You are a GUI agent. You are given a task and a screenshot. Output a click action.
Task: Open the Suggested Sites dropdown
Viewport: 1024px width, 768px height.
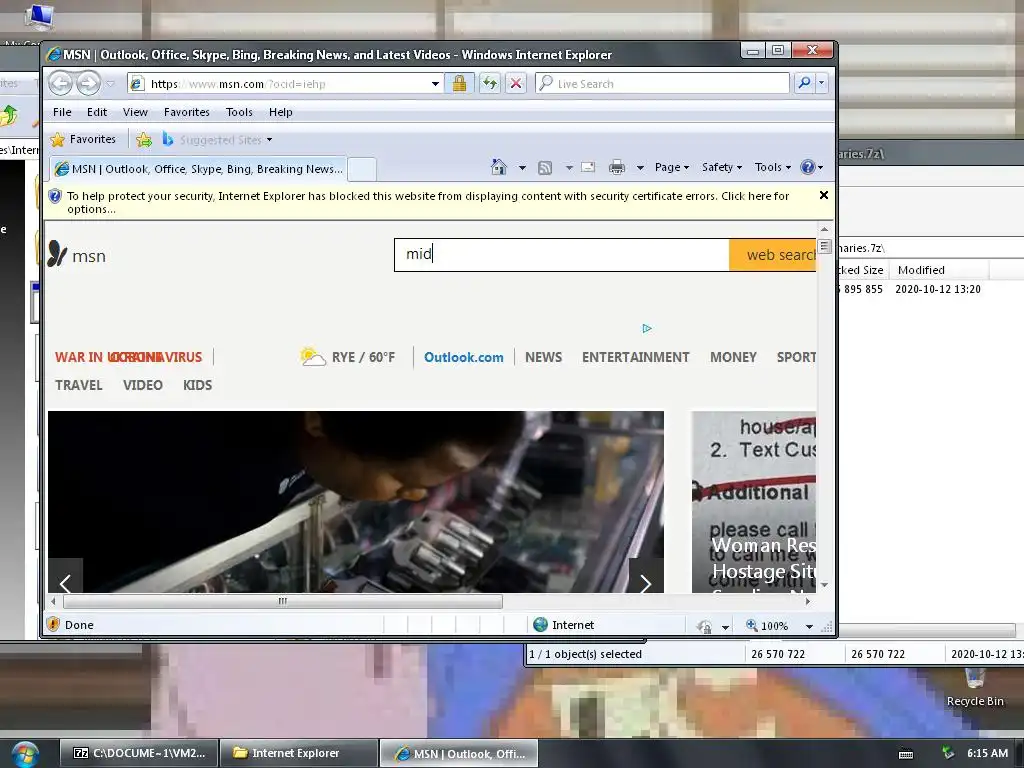point(217,139)
